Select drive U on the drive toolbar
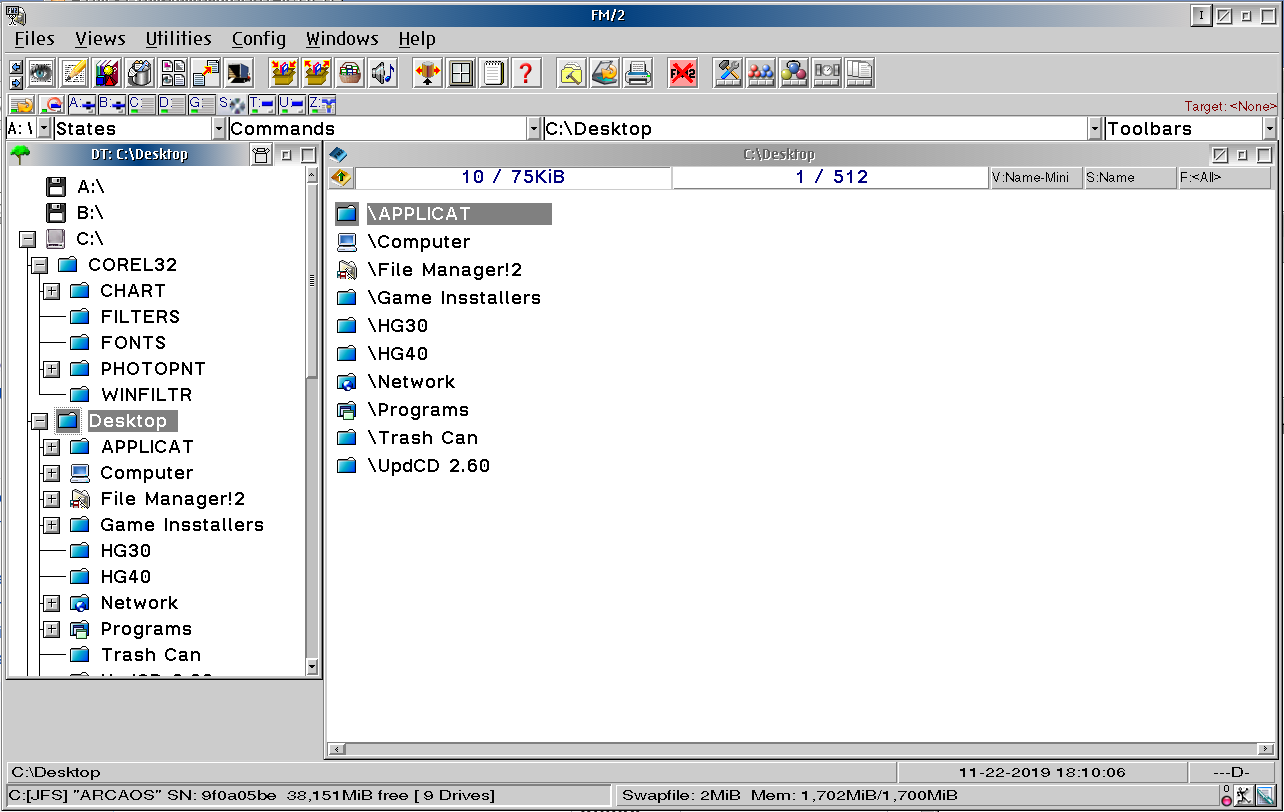1284x812 pixels. (293, 104)
